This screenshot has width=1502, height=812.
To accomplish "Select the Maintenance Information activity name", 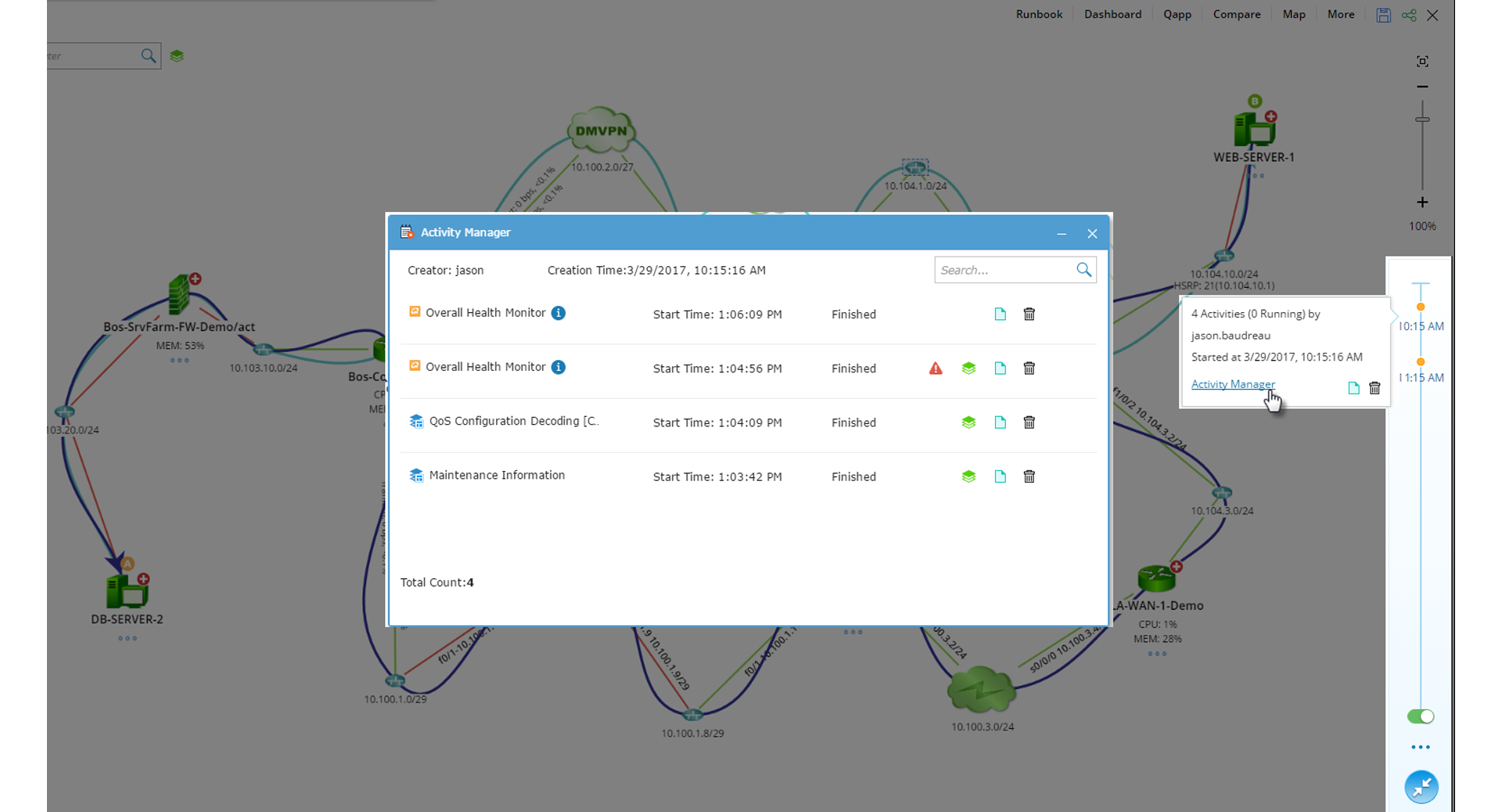I will [497, 475].
